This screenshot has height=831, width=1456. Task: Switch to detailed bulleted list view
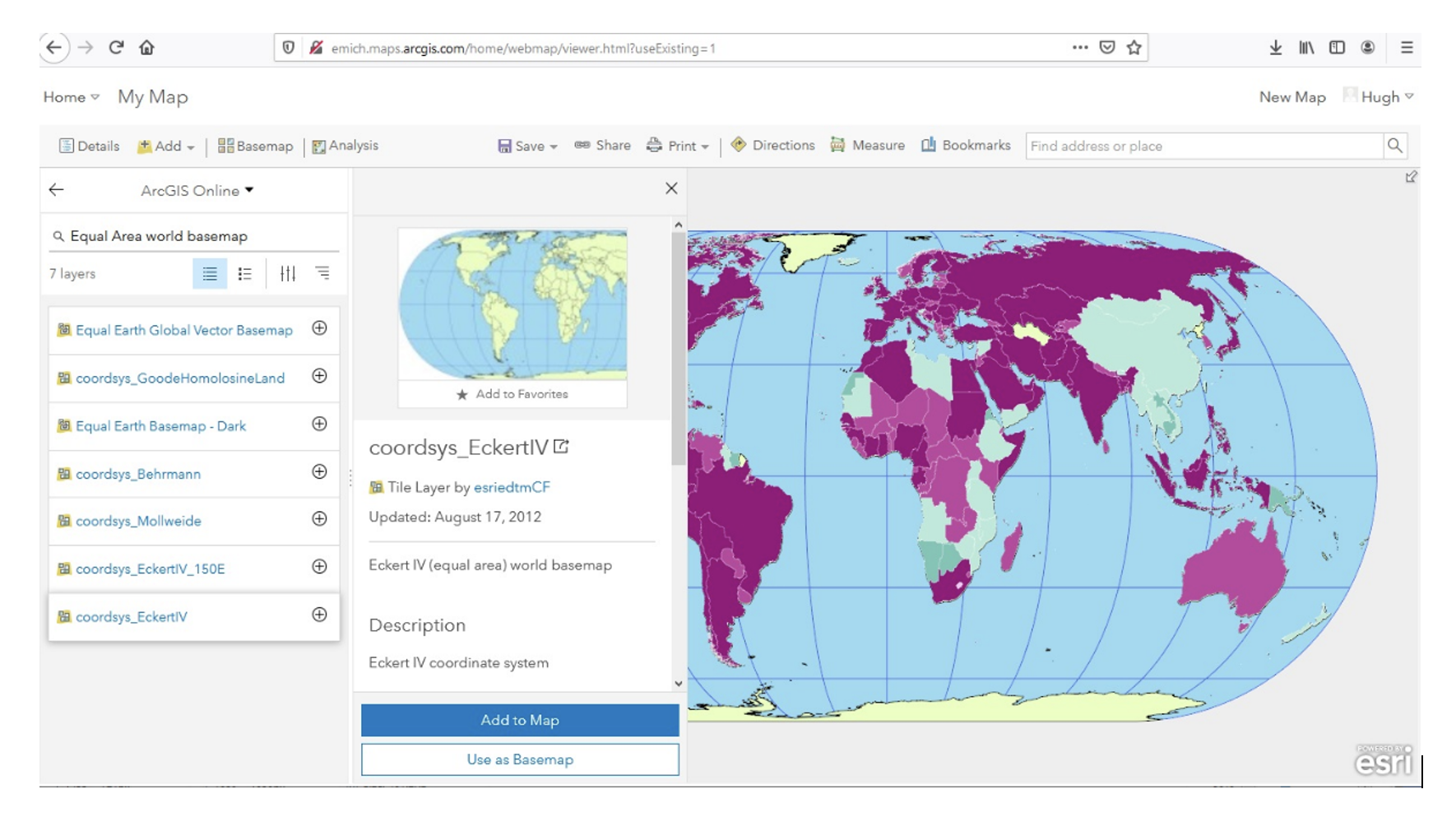(245, 273)
